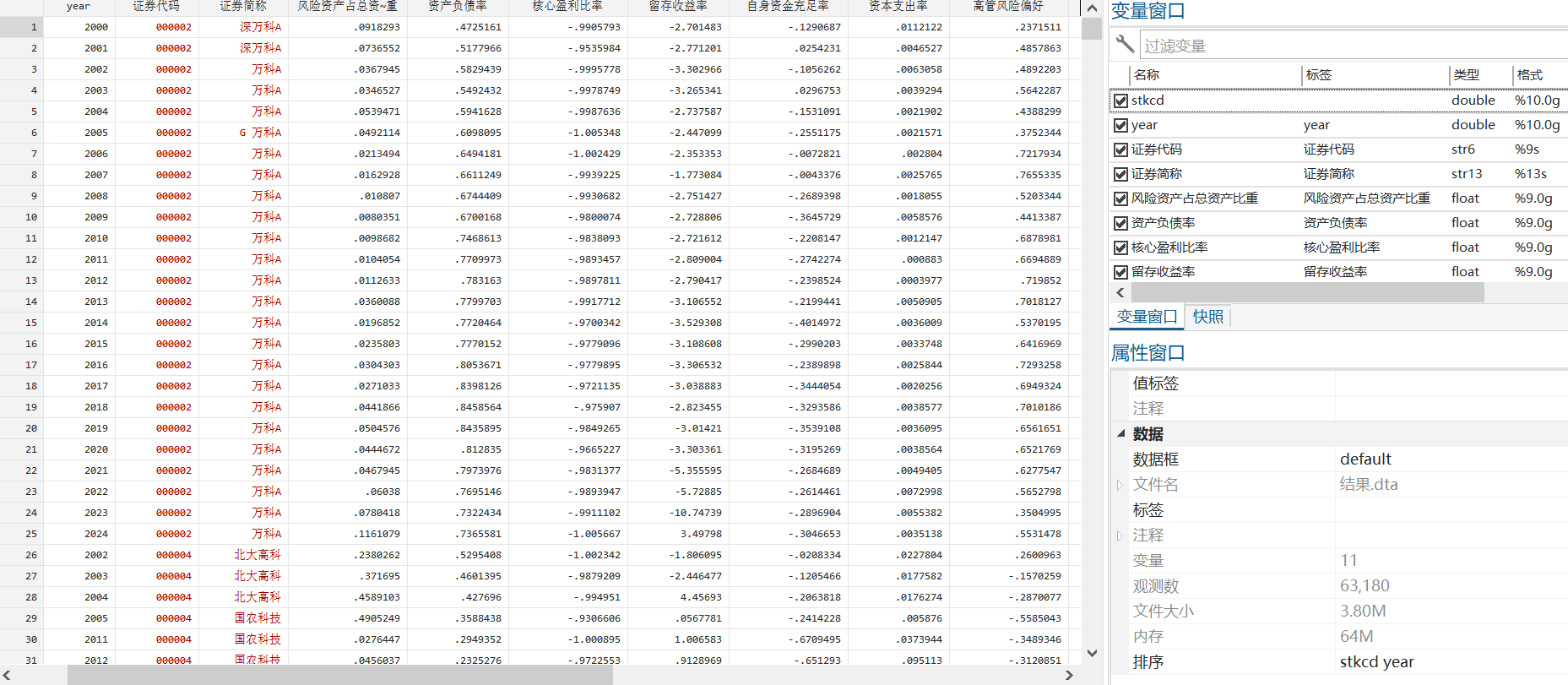Click the cell "-10.74739" in row 23
This screenshot has width=1568, height=685.
click(678, 513)
